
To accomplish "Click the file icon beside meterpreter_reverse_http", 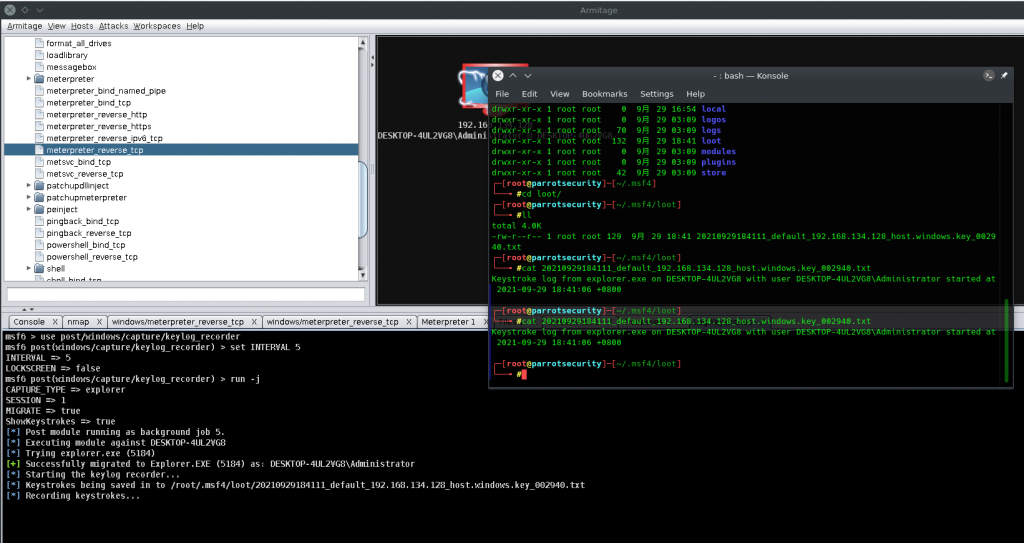I will pyautogui.click(x=39, y=114).
